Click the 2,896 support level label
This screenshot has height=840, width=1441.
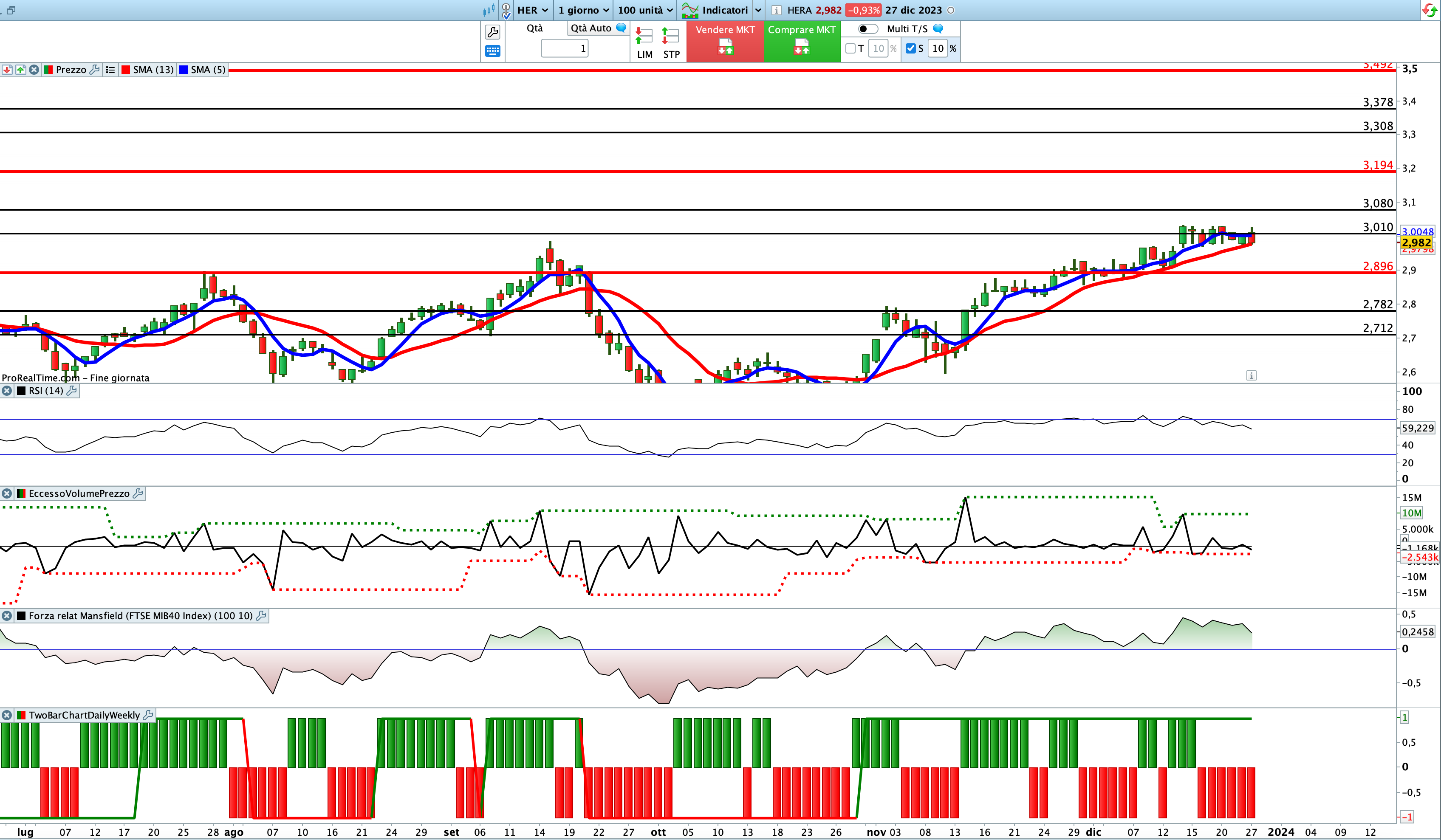click(x=1378, y=266)
